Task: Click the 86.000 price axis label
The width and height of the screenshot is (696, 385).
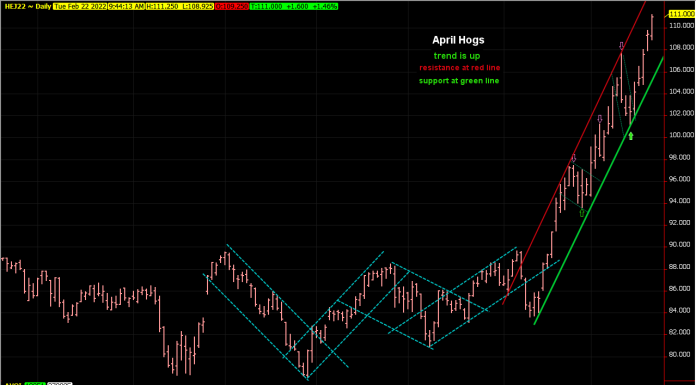Action: 681,288
